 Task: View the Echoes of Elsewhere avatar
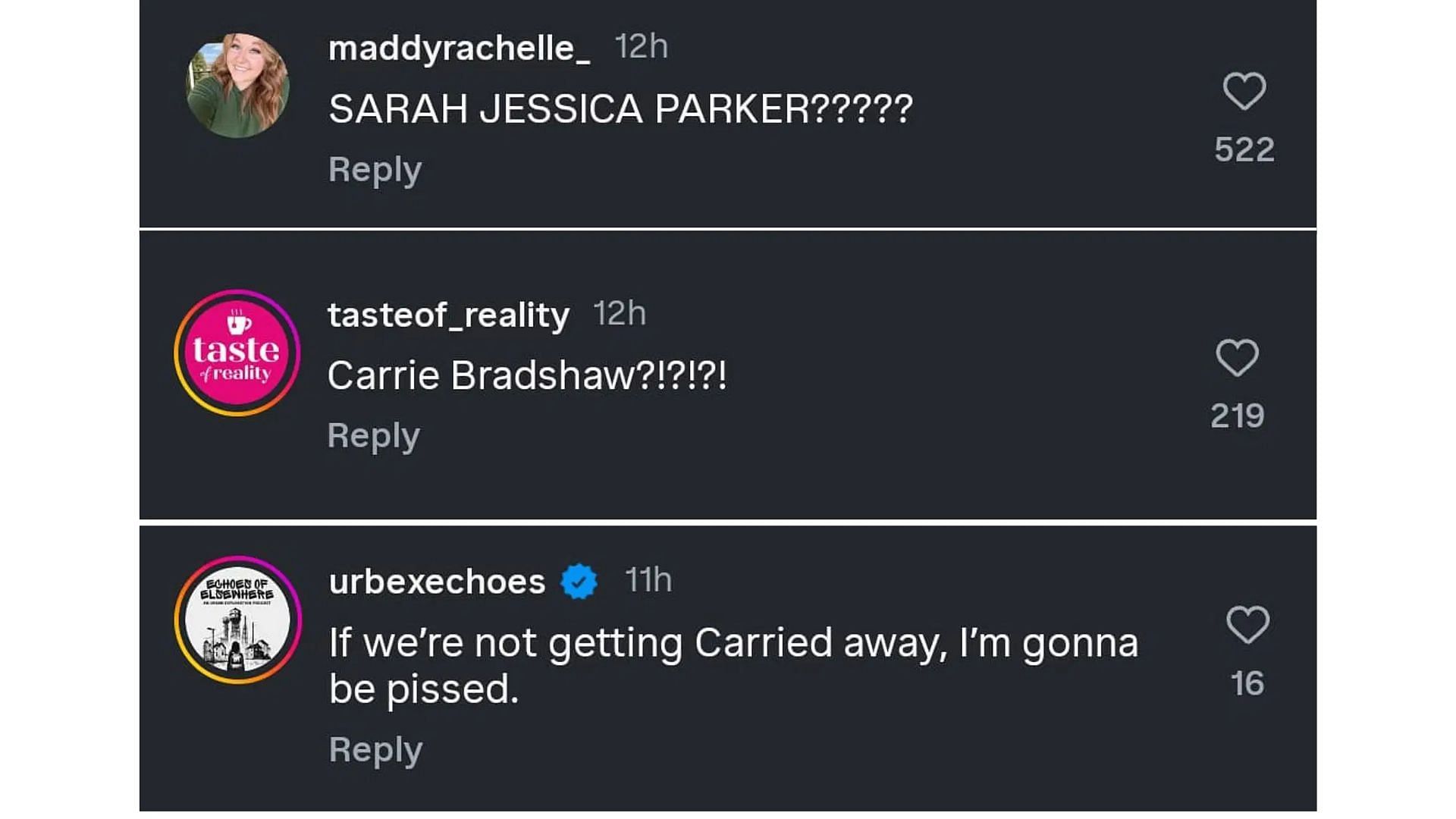click(x=237, y=620)
